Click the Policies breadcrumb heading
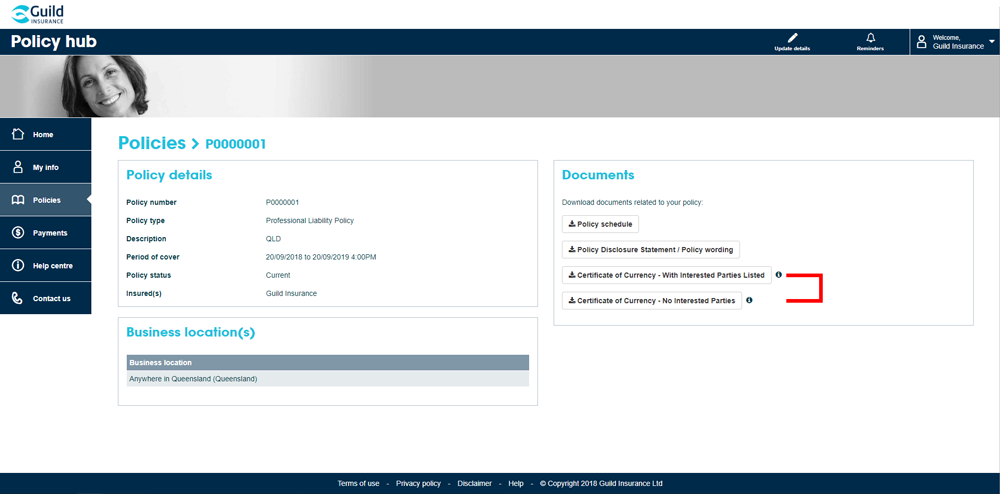Image resolution: width=1000 pixels, height=494 pixels. (152, 143)
